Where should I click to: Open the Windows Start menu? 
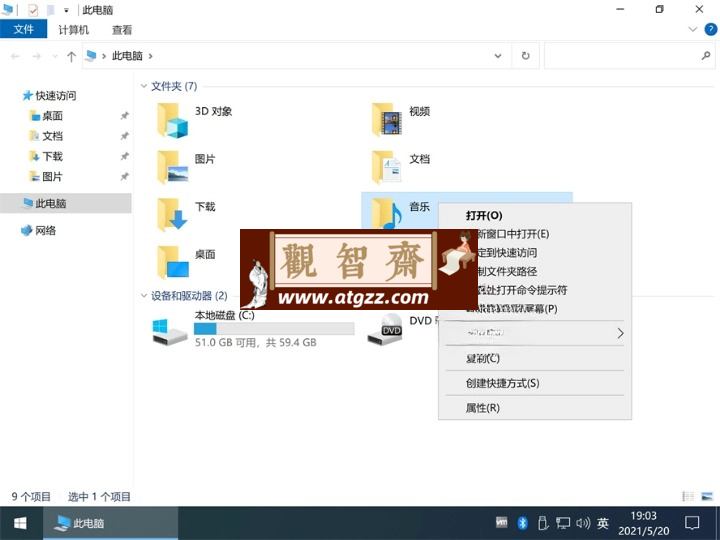20,523
